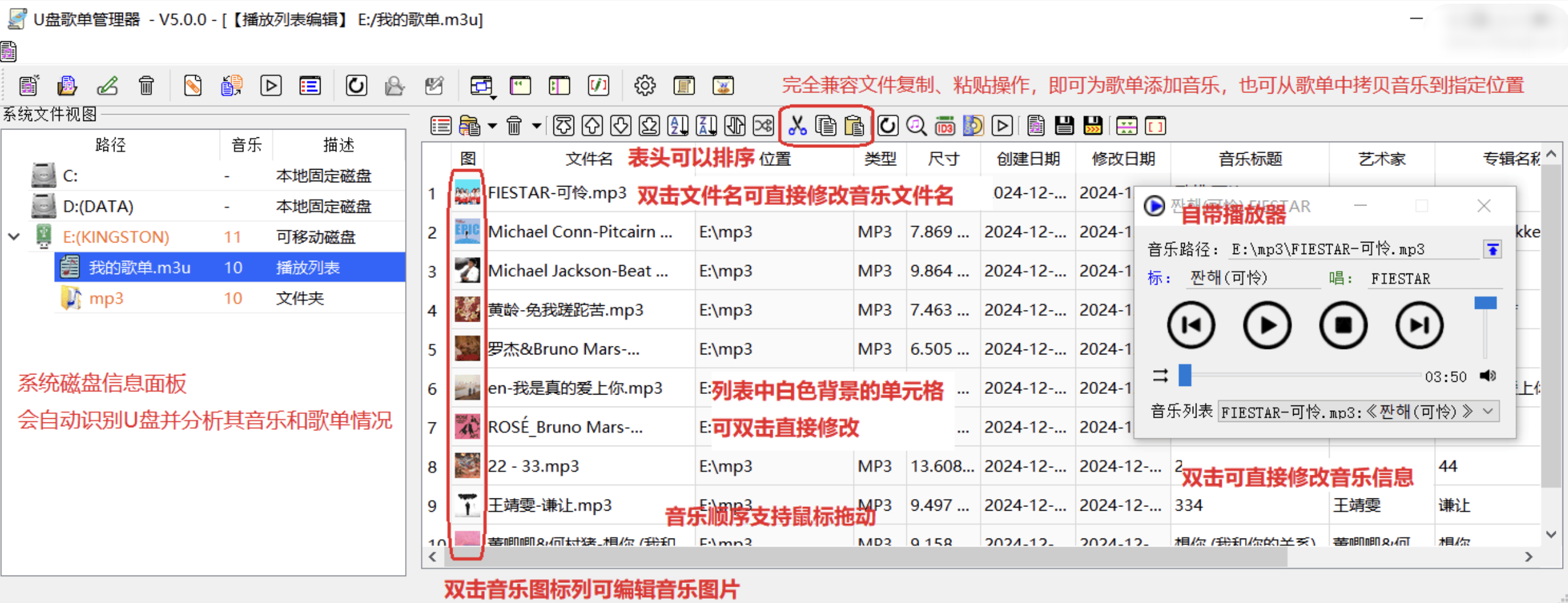Select the mp3 folder in file view
The width and height of the screenshot is (1568, 603).
tap(106, 297)
